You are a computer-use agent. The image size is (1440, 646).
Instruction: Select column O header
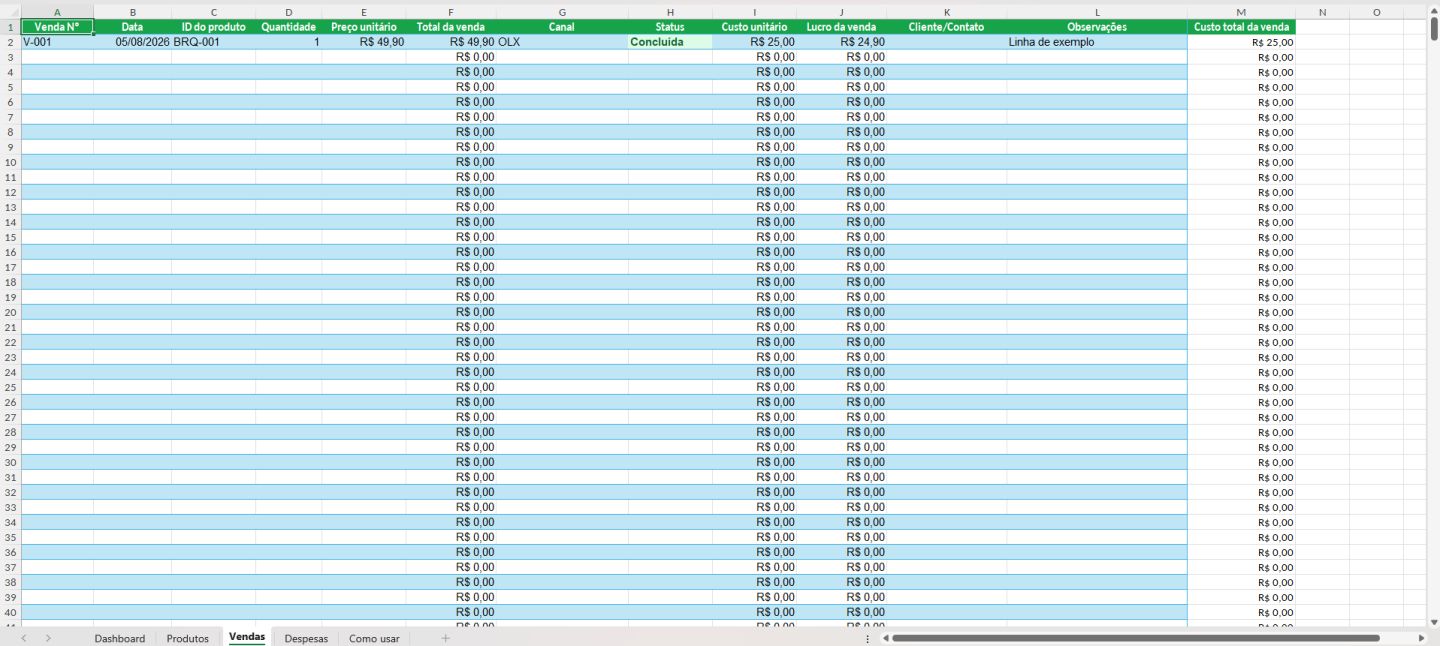pyautogui.click(x=1377, y=12)
